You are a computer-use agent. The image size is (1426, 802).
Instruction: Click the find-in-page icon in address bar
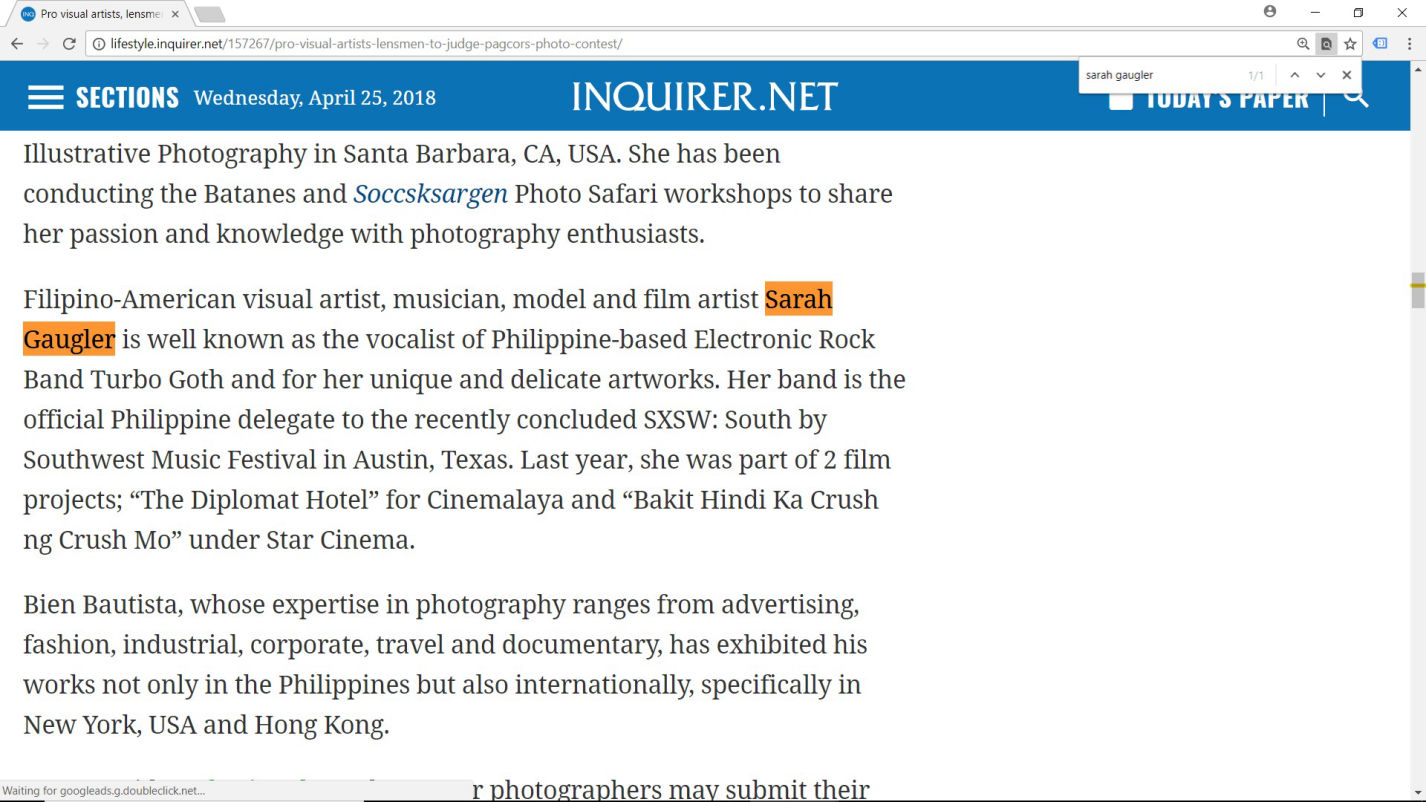point(1326,44)
